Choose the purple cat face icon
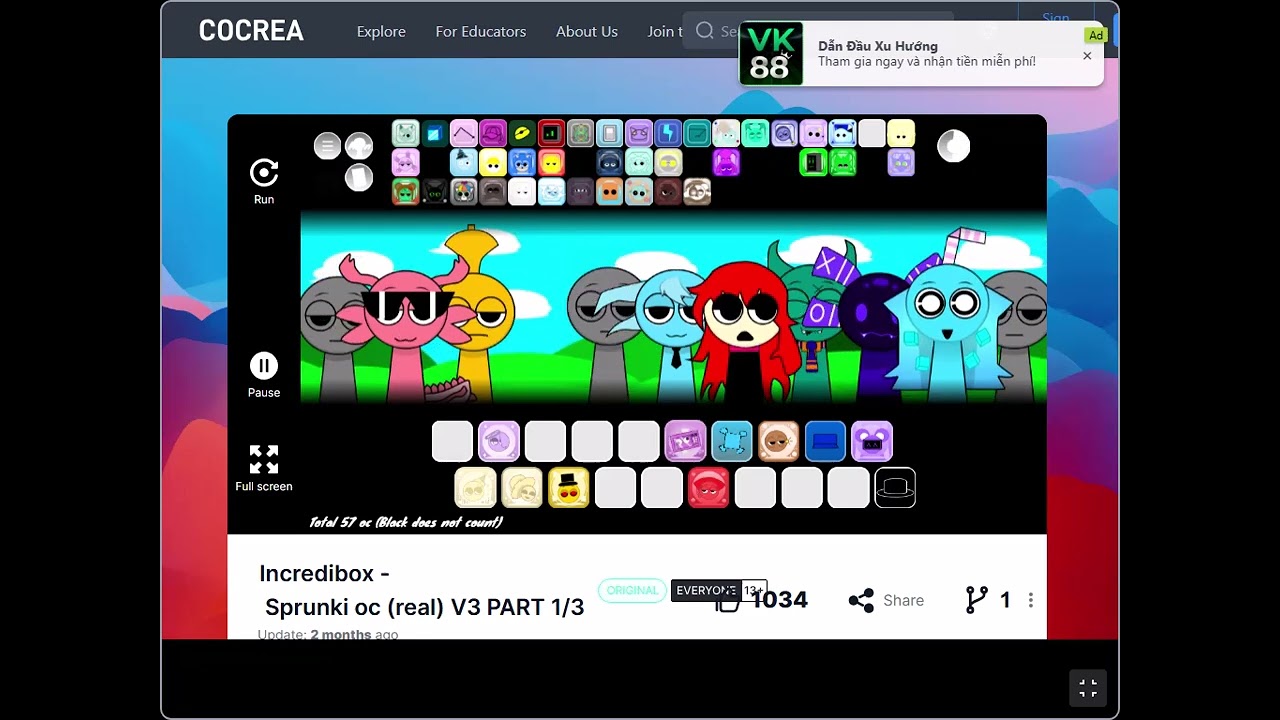 click(639, 133)
